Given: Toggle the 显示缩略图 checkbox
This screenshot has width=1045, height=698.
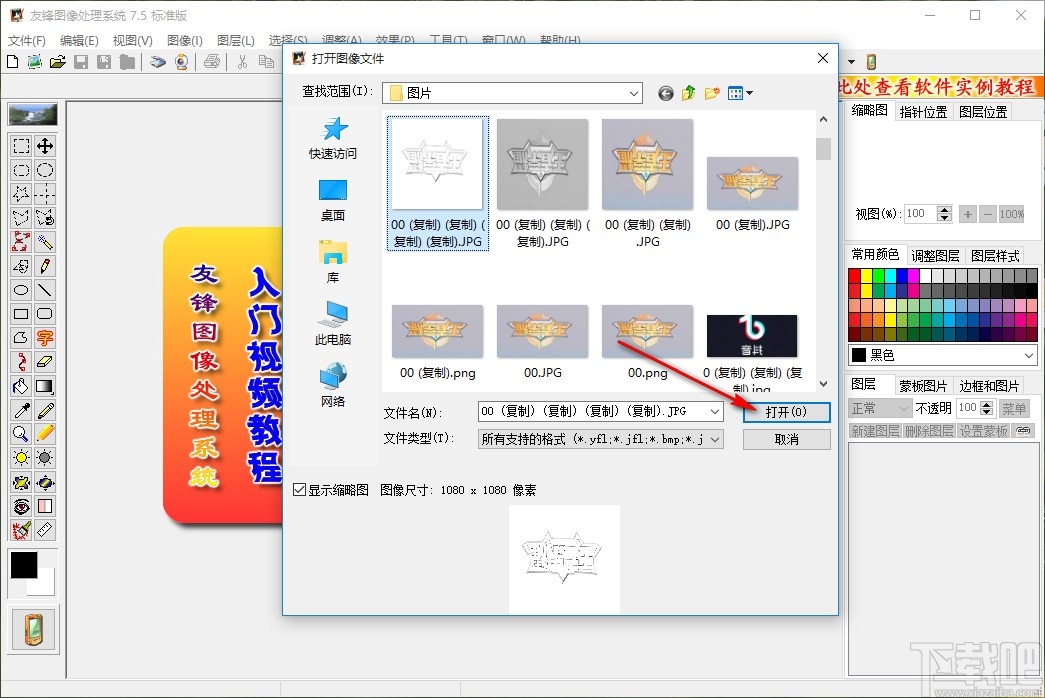Looking at the screenshot, I should [299, 490].
